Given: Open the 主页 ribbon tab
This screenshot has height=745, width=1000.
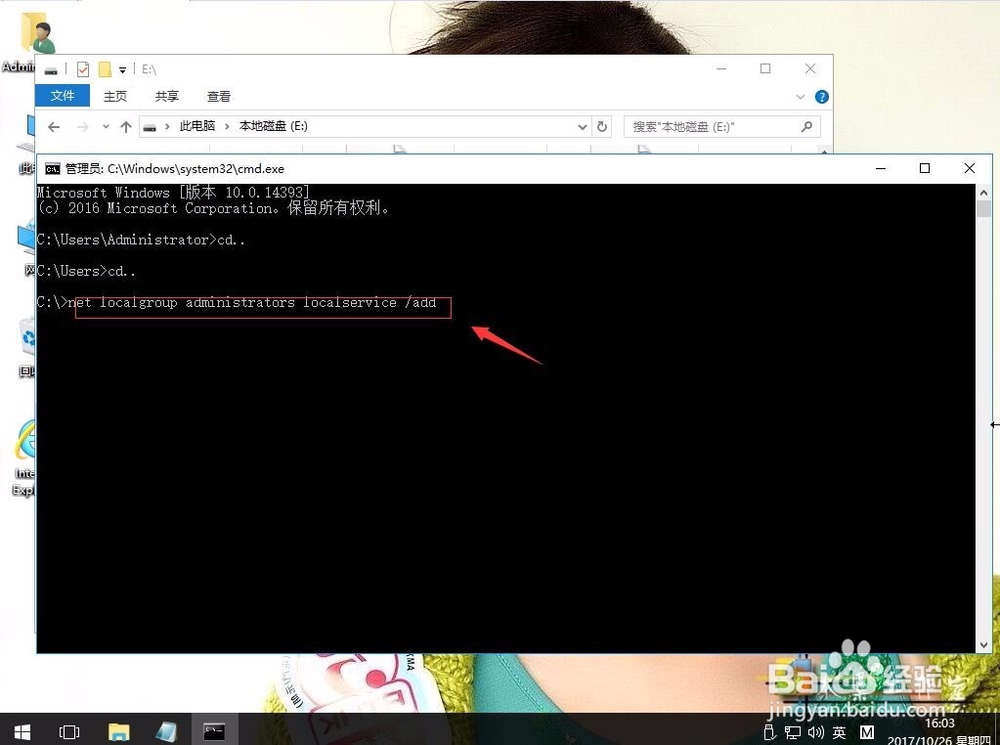Looking at the screenshot, I should (x=115, y=96).
